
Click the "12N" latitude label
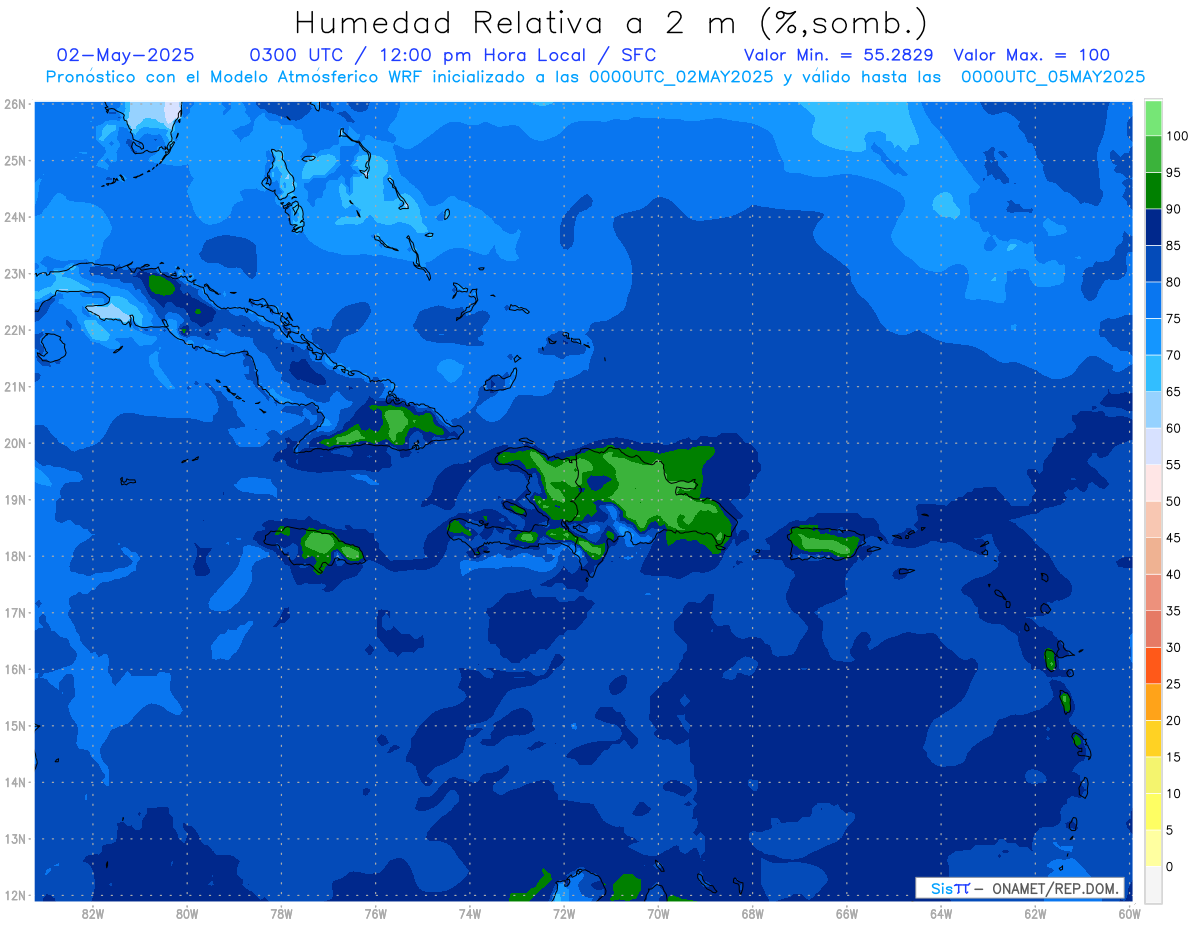[x=16, y=895]
